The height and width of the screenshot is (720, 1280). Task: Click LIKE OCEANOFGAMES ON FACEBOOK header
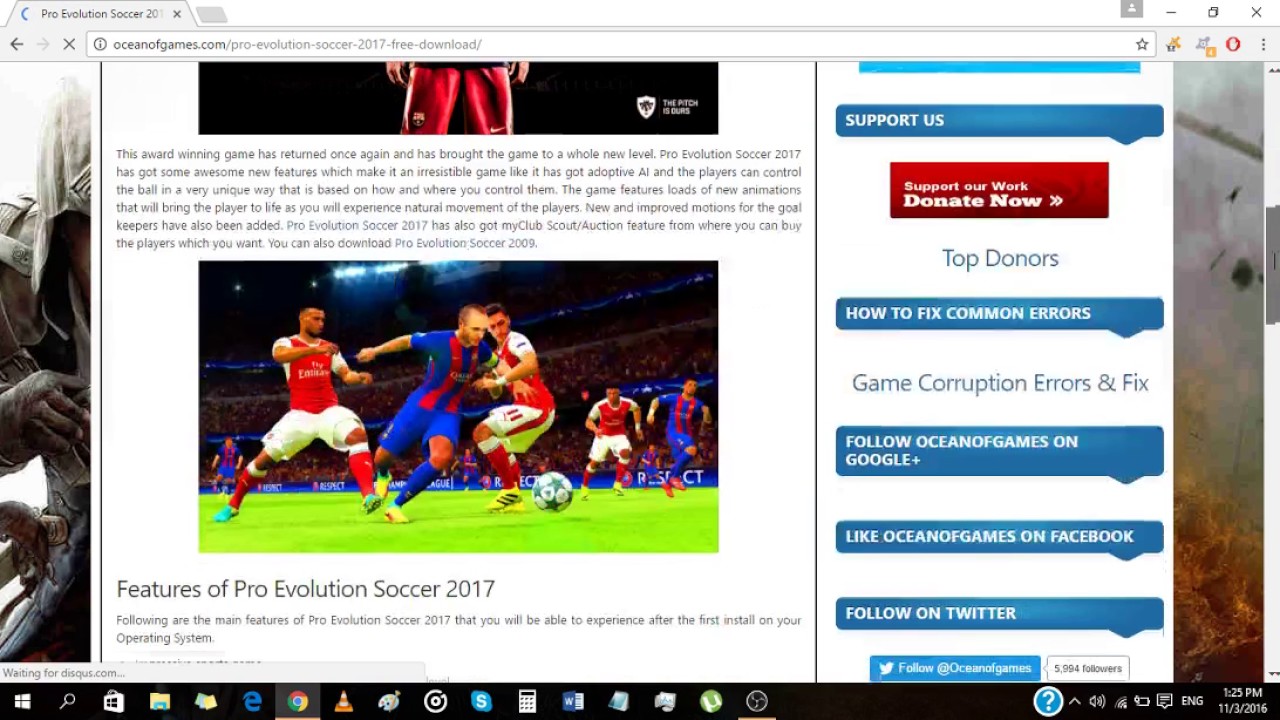pos(999,537)
